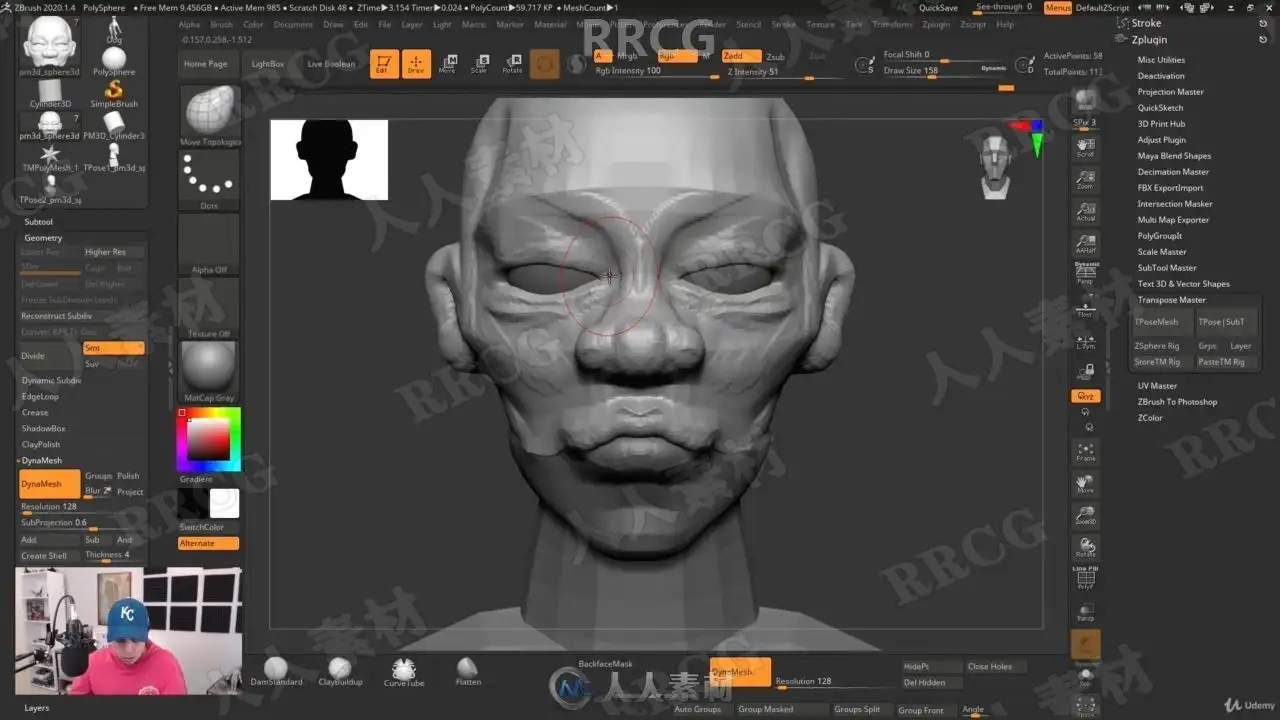Select the Rotate transform icon in top shelf
1280x720 pixels.
[512, 64]
